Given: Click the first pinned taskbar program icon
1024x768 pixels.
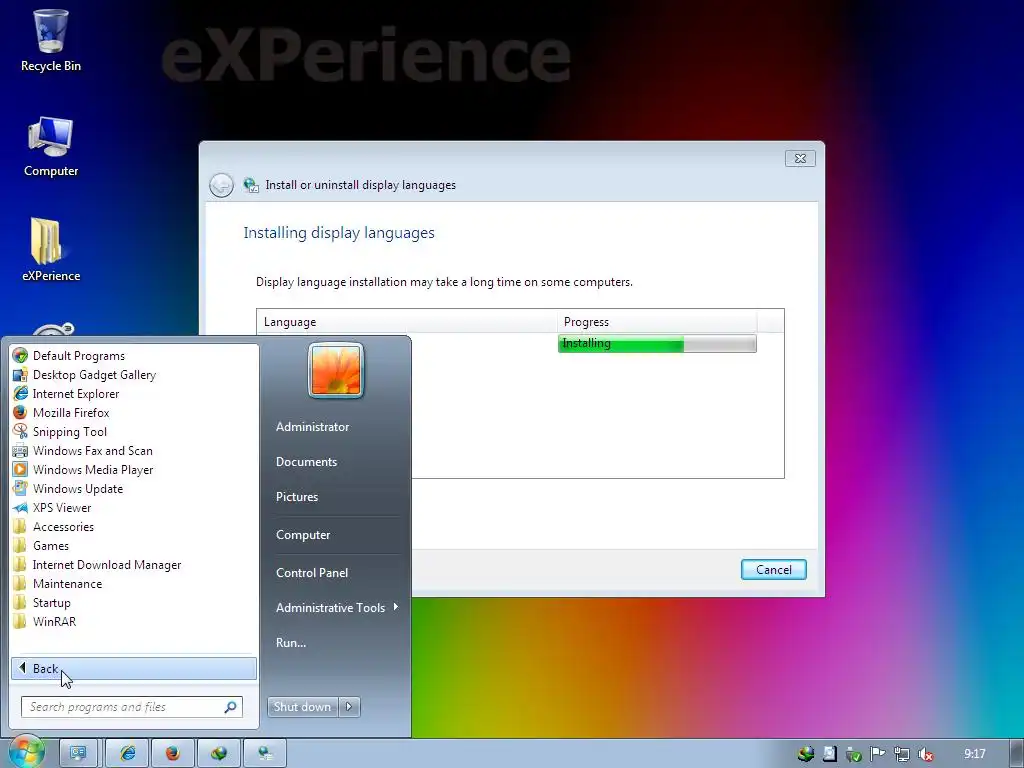Looking at the screenshot, I should click(x=78, y=753).
